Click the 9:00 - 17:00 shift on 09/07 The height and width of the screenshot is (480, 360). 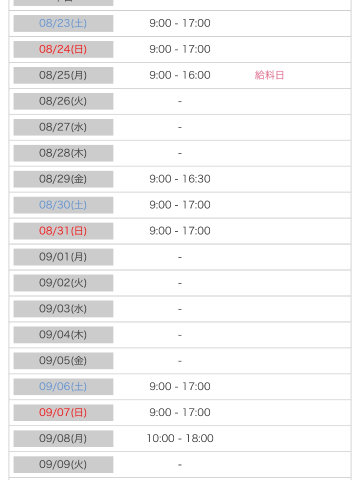click(180, 412)
